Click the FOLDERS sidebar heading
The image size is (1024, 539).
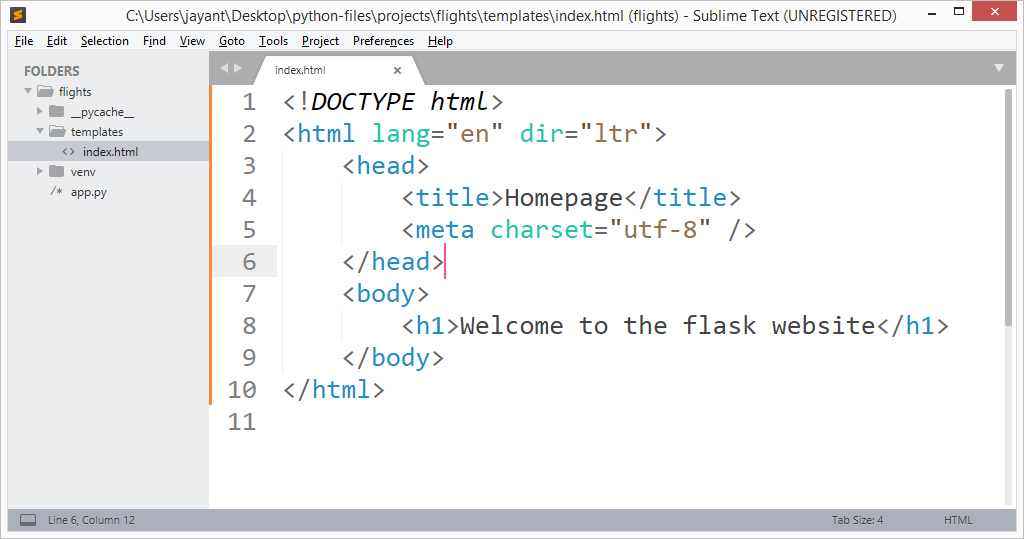coord(52,71)
